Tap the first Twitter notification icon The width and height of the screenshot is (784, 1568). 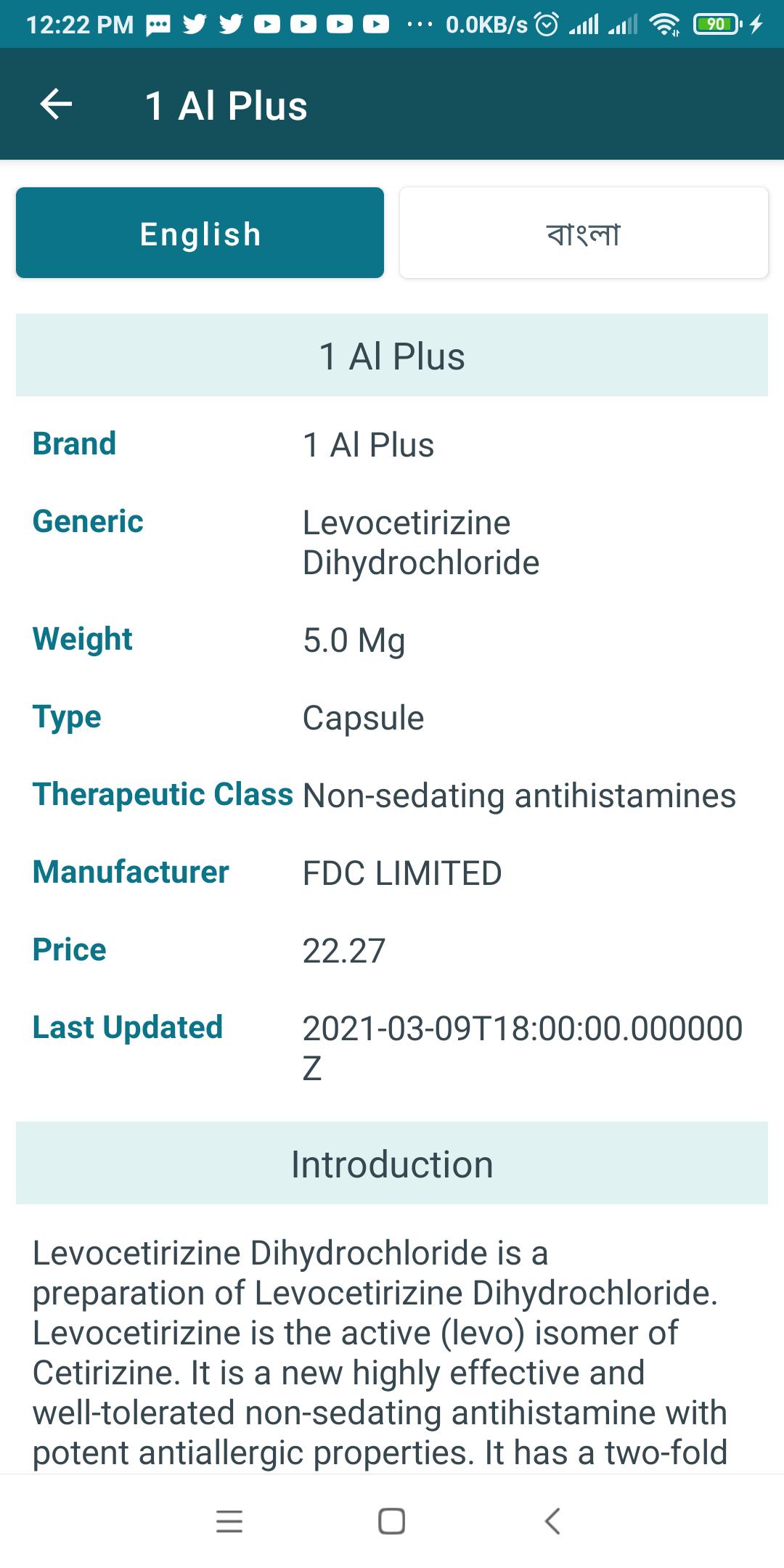click(195, 25)
